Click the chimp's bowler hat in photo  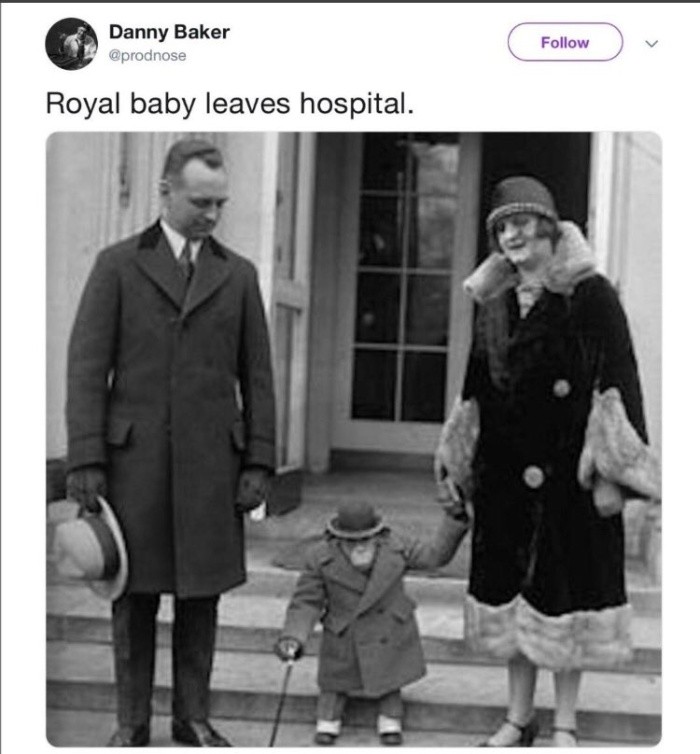coord(355,520)
